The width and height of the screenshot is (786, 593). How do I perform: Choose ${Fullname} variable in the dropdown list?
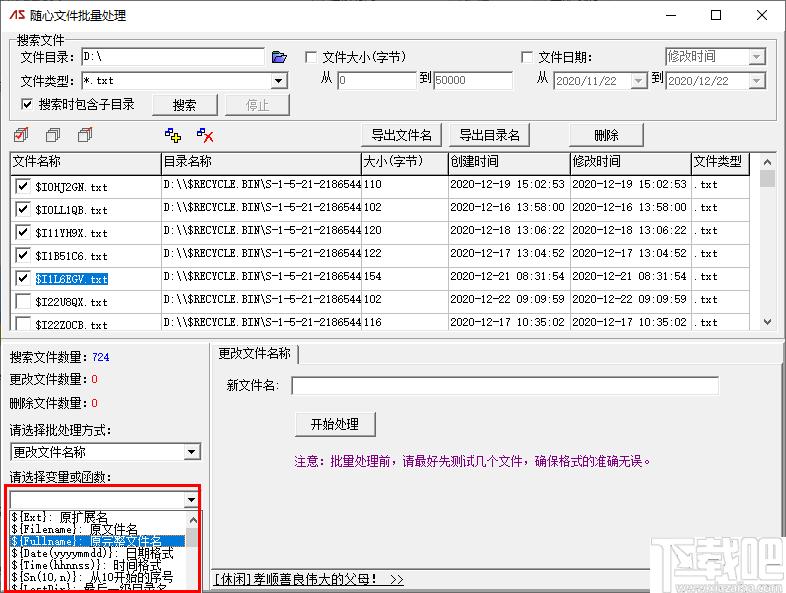(x=98, y=541)
